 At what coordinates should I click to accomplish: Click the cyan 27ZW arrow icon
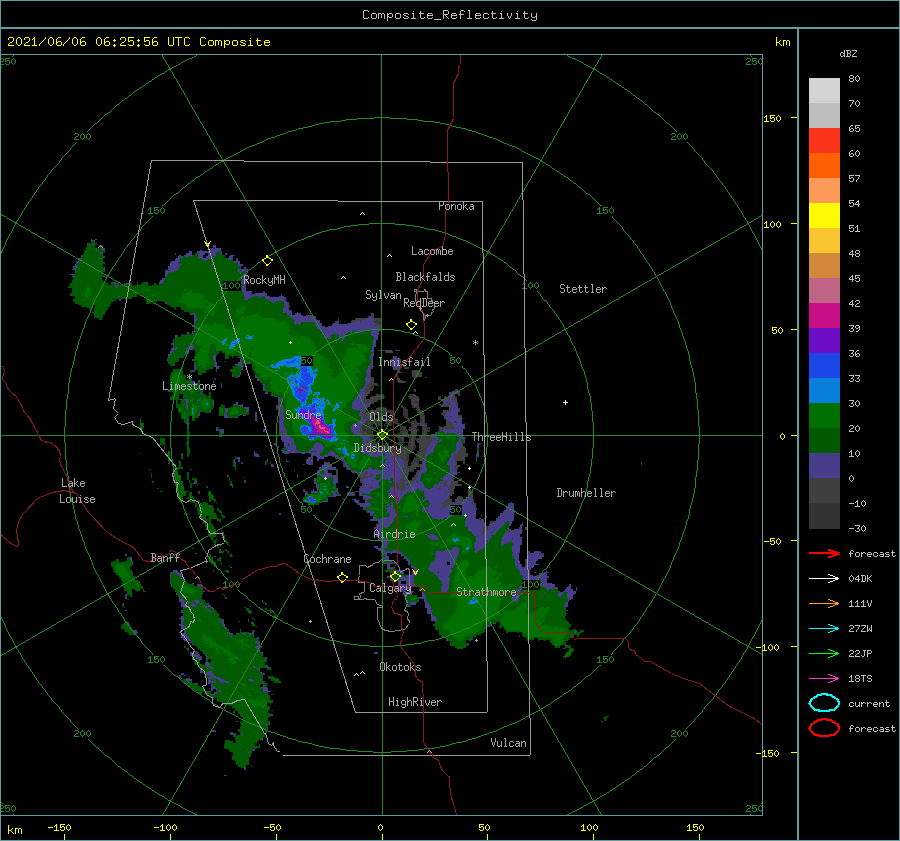pyautogui.click(x=824, y=629)
